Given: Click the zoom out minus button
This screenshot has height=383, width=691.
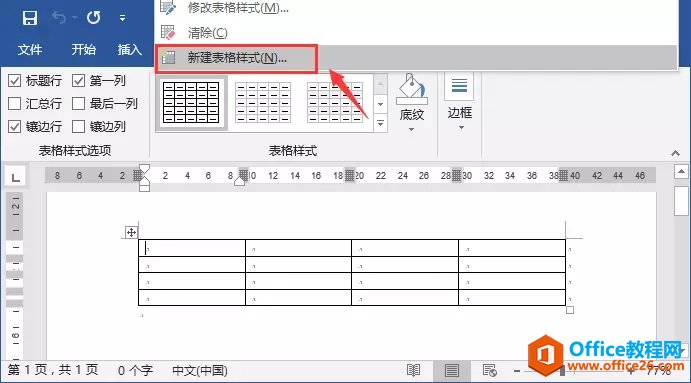Looking at the screenshot, I should tap(516, 371).
